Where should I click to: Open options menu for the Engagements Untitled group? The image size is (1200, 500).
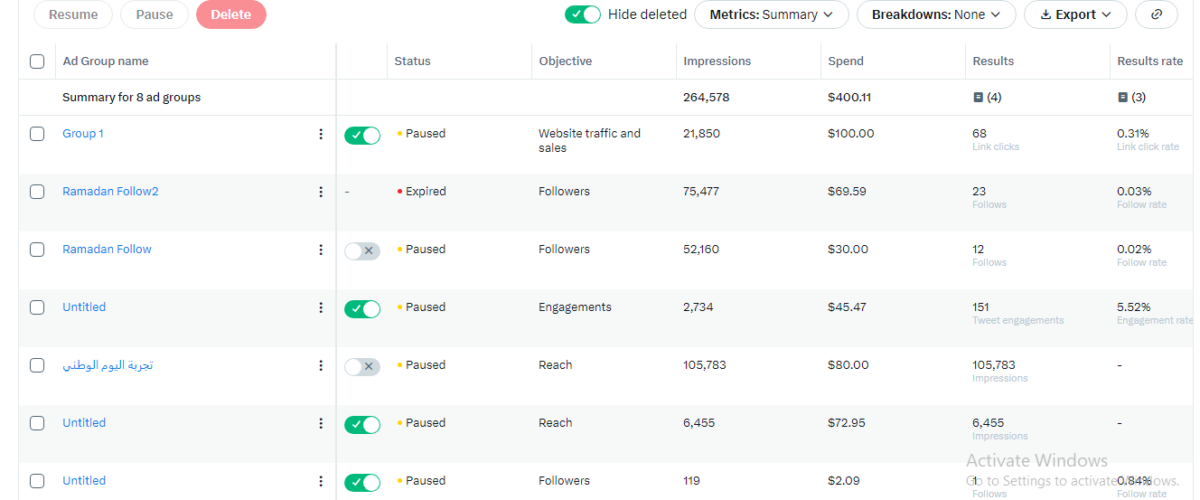pyautogui.click(x=321, y=308)
